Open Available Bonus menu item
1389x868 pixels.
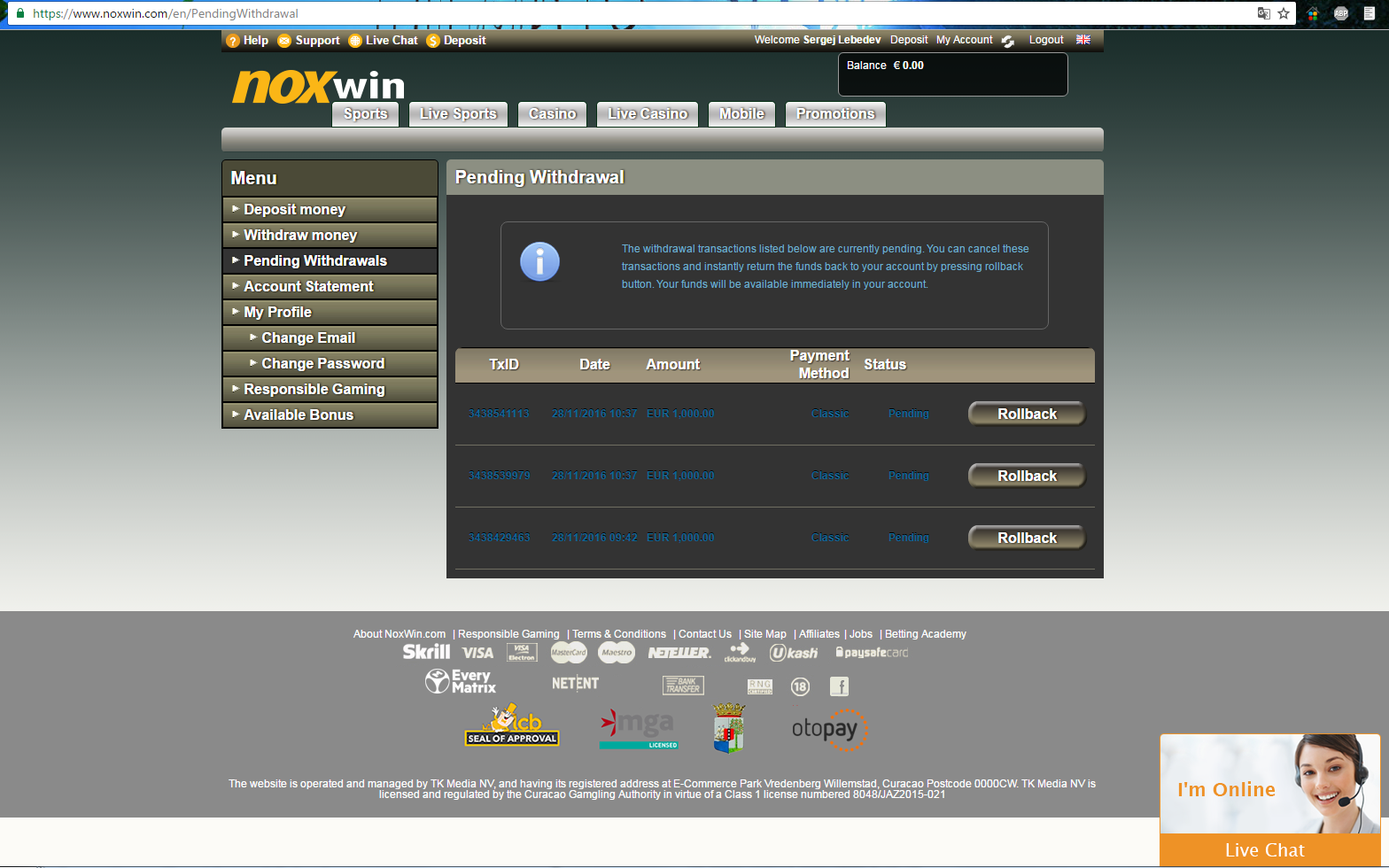click(330, 415)
